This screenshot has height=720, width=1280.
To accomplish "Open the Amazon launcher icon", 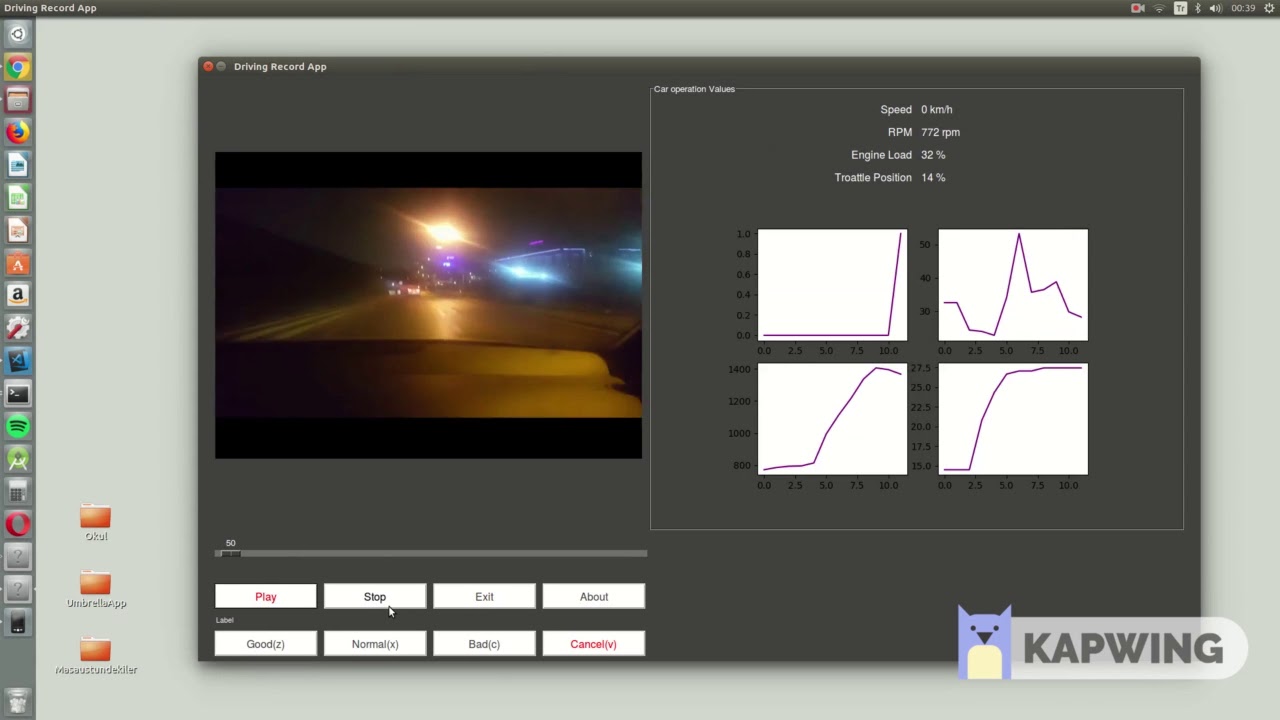I will pos(17,296).
